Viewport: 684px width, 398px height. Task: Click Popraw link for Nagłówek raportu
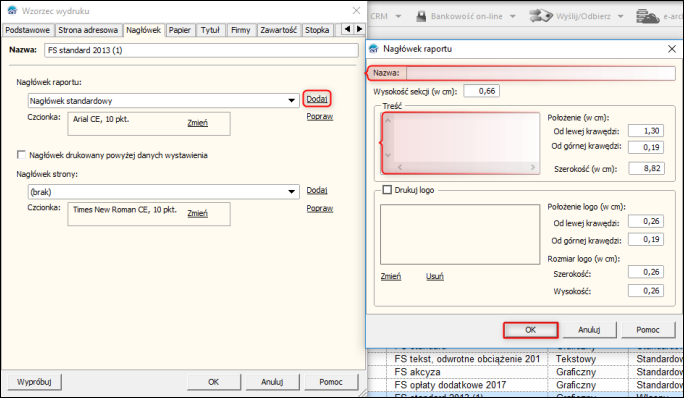click(320, 117)
